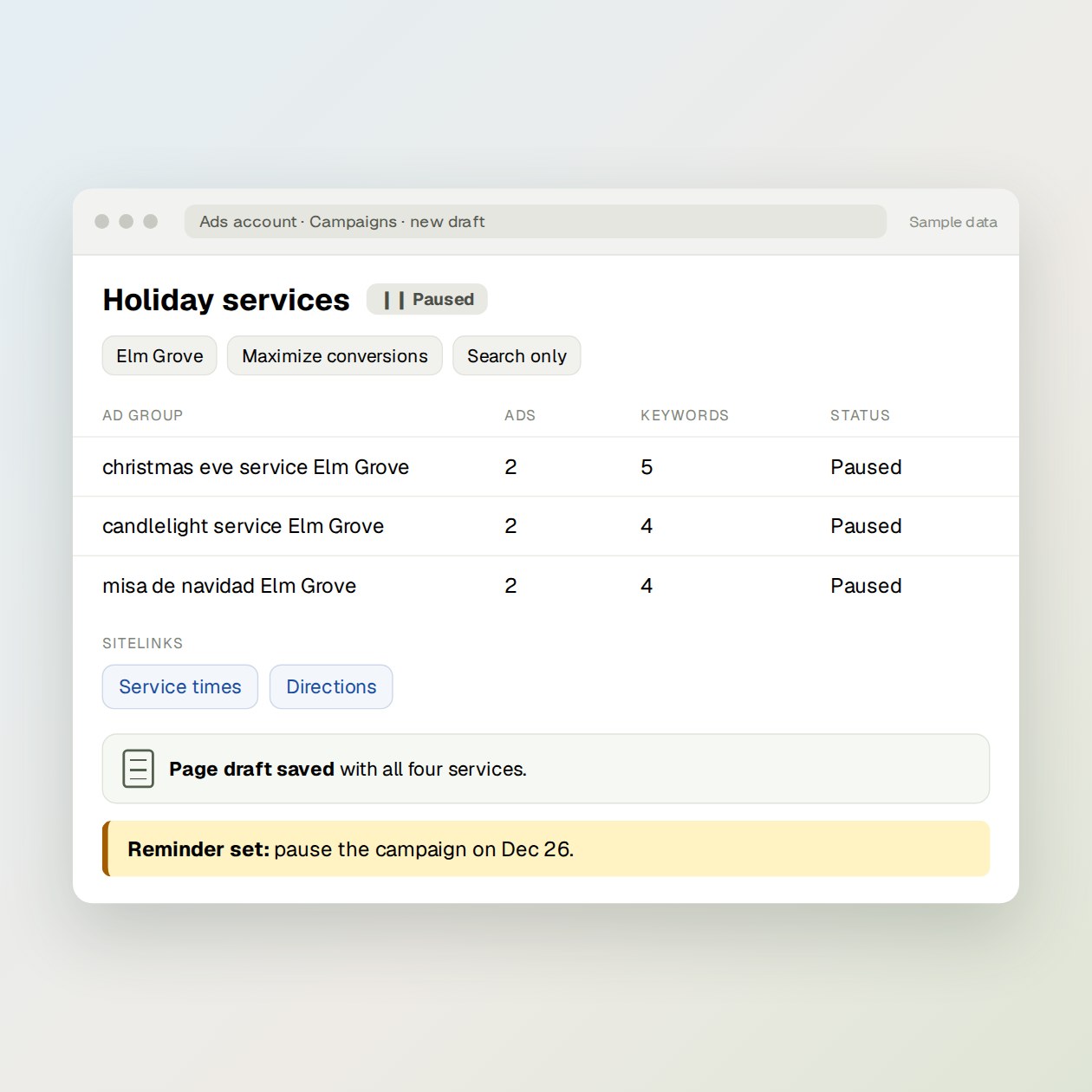Click keywords count 5 in christmas eve row
1092x1092 pixels.
click(x=647, y=467)
